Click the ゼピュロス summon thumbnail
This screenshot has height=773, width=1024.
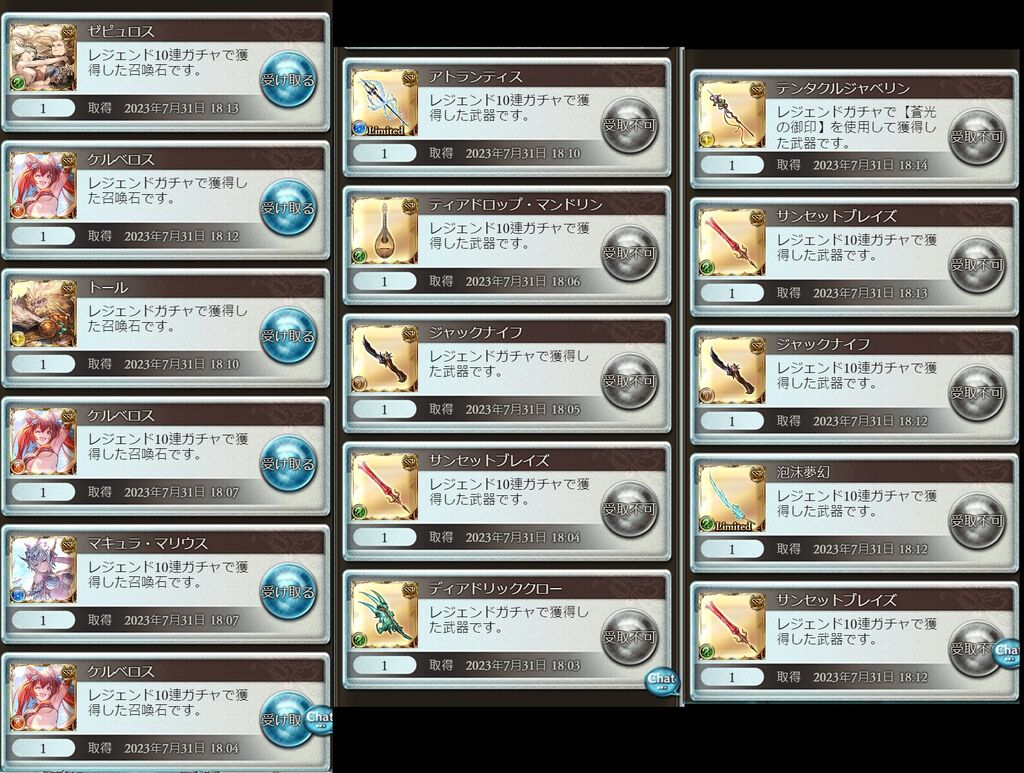[x=43, y=57]
